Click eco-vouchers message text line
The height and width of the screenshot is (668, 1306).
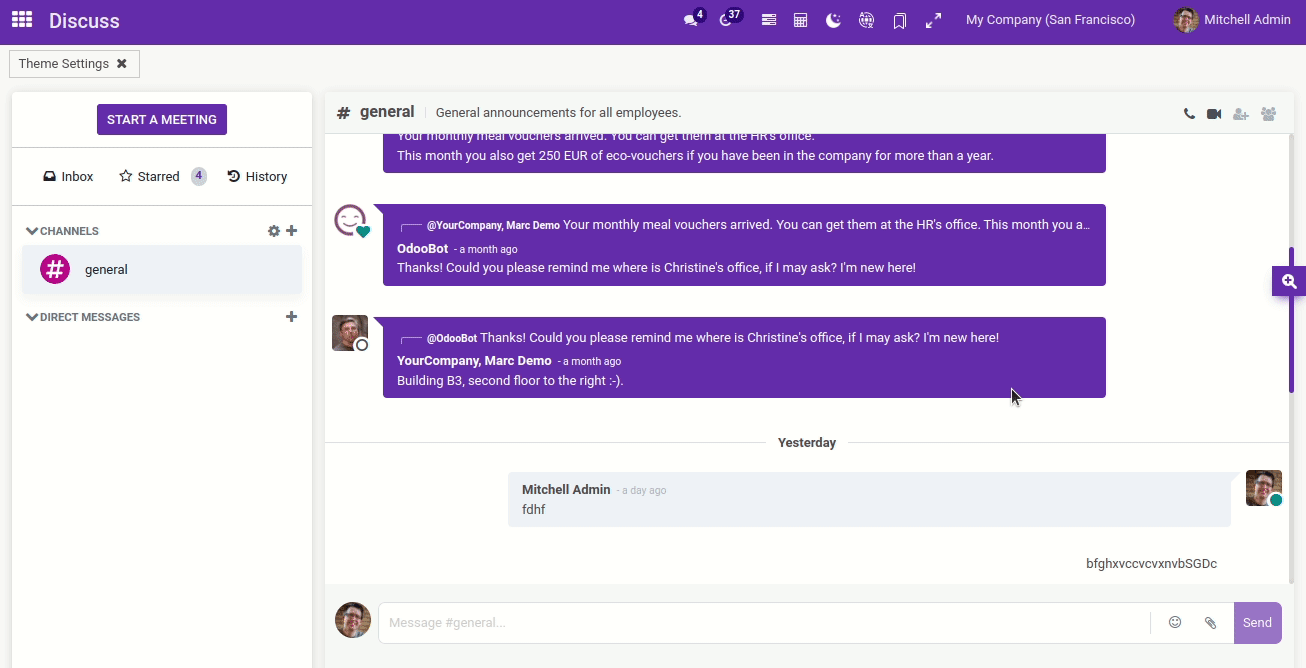tap(695, 156)
